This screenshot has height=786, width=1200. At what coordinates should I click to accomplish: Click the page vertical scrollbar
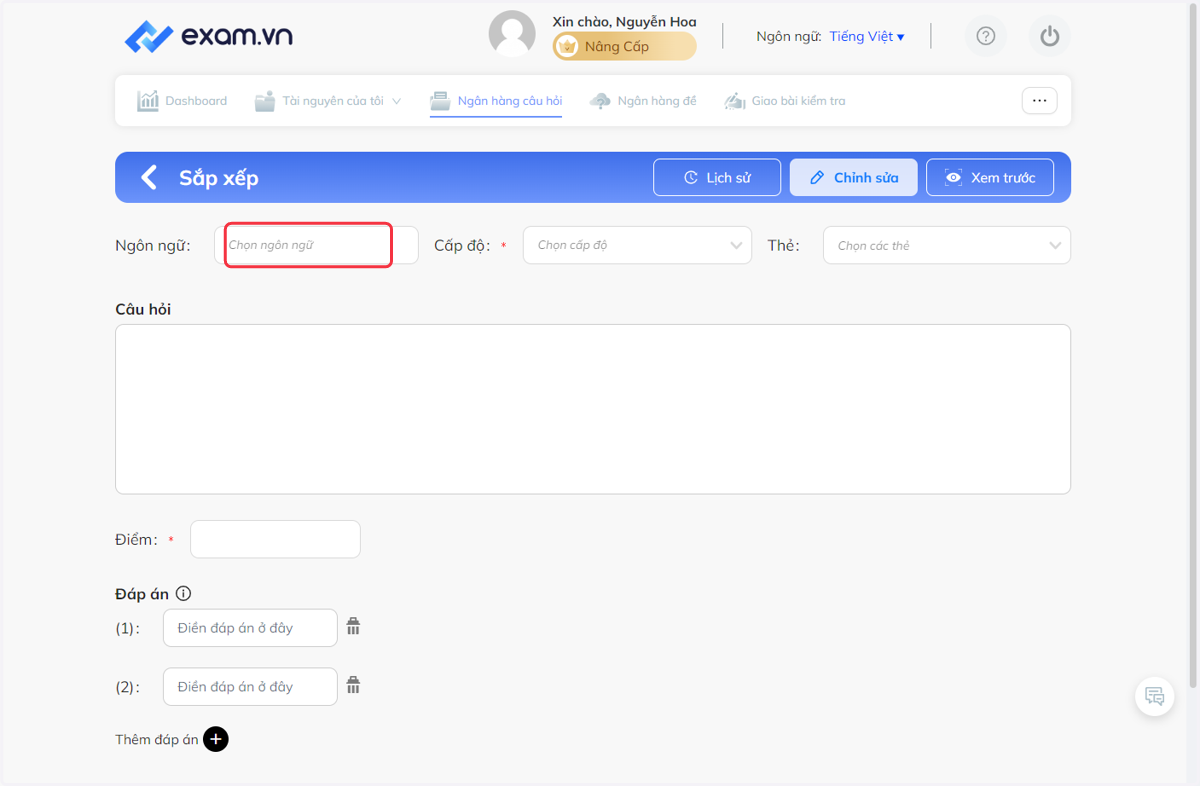pos(1193,345)
